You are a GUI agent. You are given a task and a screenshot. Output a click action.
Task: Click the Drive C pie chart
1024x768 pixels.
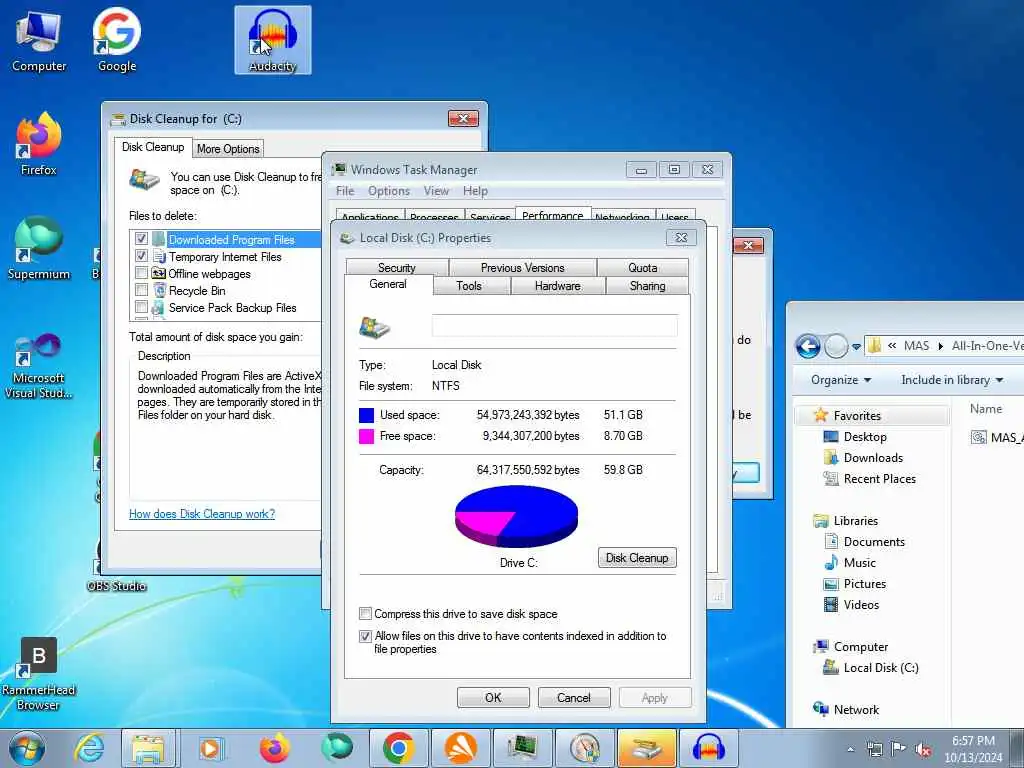(x=516, y=517)
